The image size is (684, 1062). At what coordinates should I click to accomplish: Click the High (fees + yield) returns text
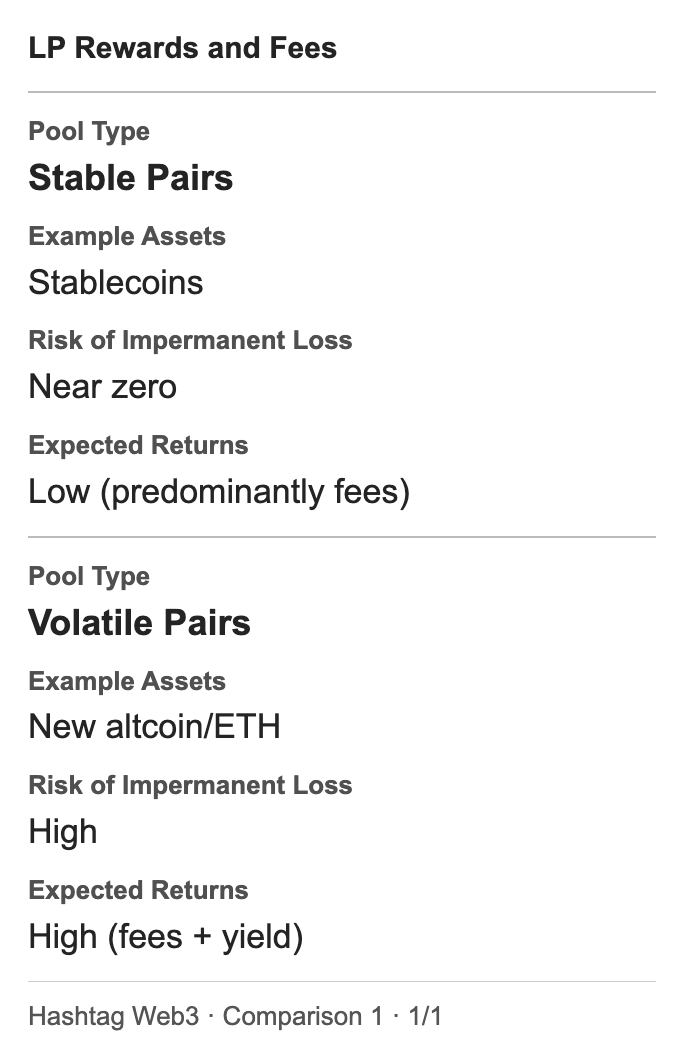[166, 937]
